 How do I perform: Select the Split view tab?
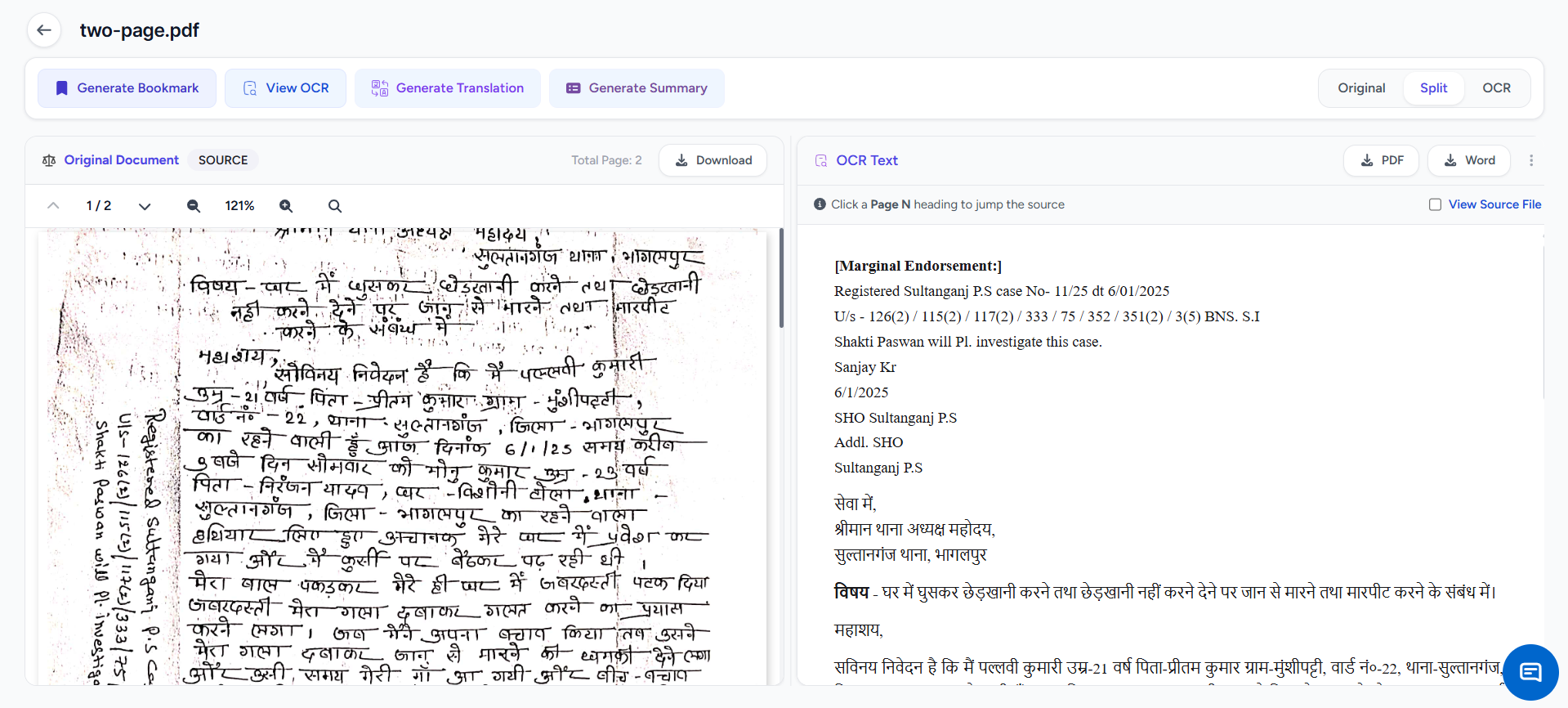coord(1433,88)
